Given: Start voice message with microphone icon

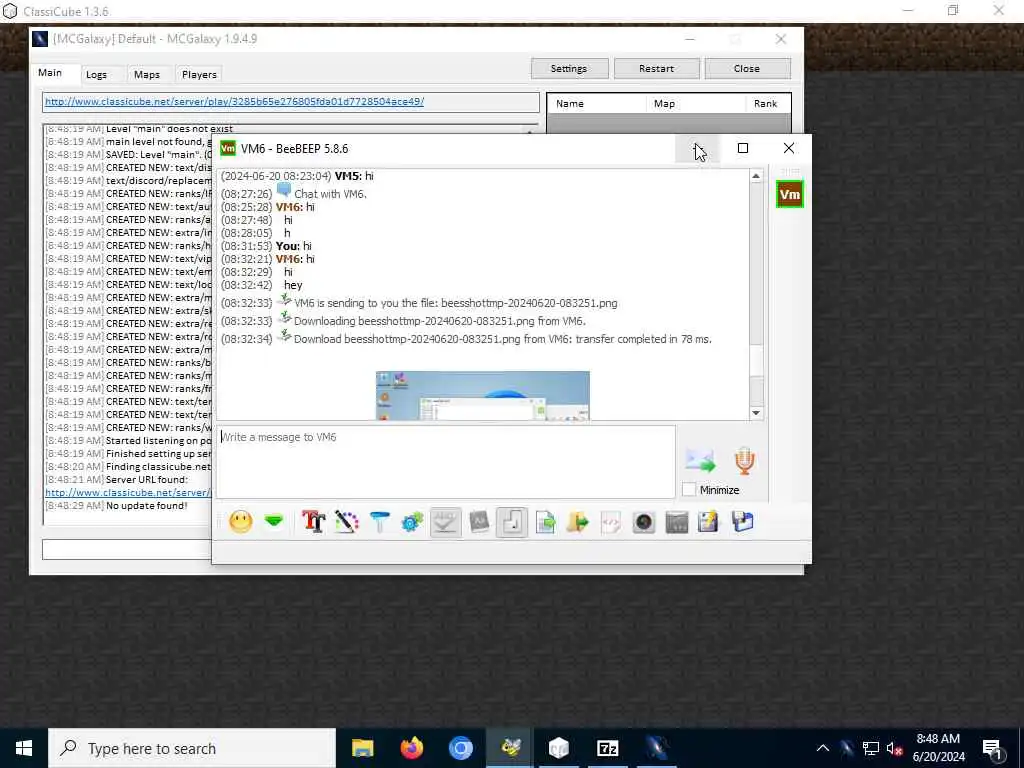Looking at the screenshot, I should [x=744, y=460].
